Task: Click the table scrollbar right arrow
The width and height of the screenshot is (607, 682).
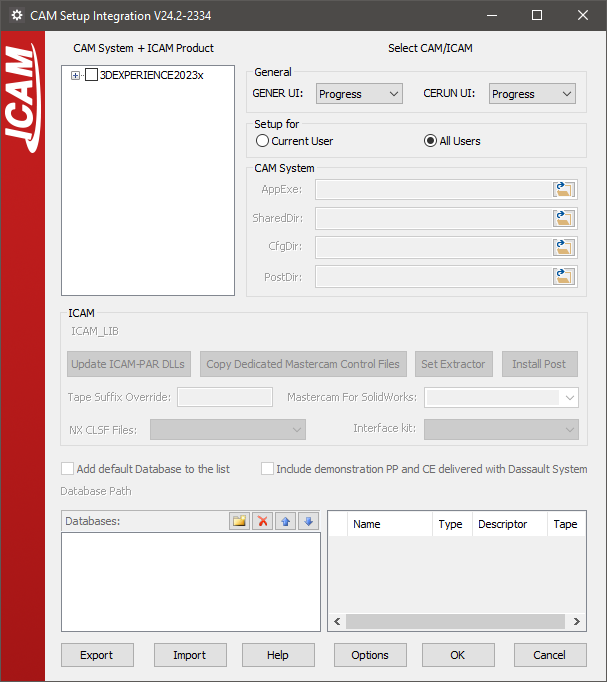Action: 577,621
